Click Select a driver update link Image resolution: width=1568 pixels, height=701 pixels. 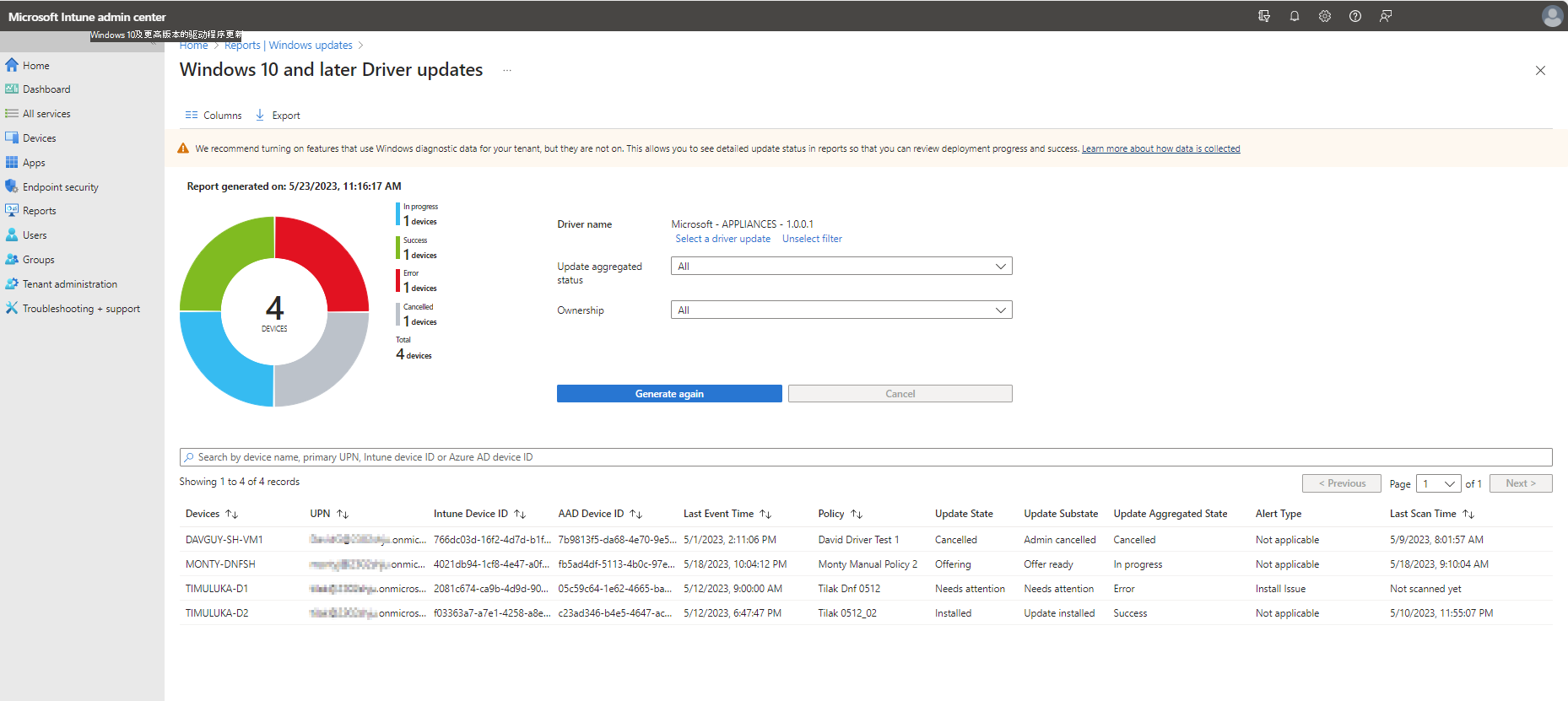point(722,239)
